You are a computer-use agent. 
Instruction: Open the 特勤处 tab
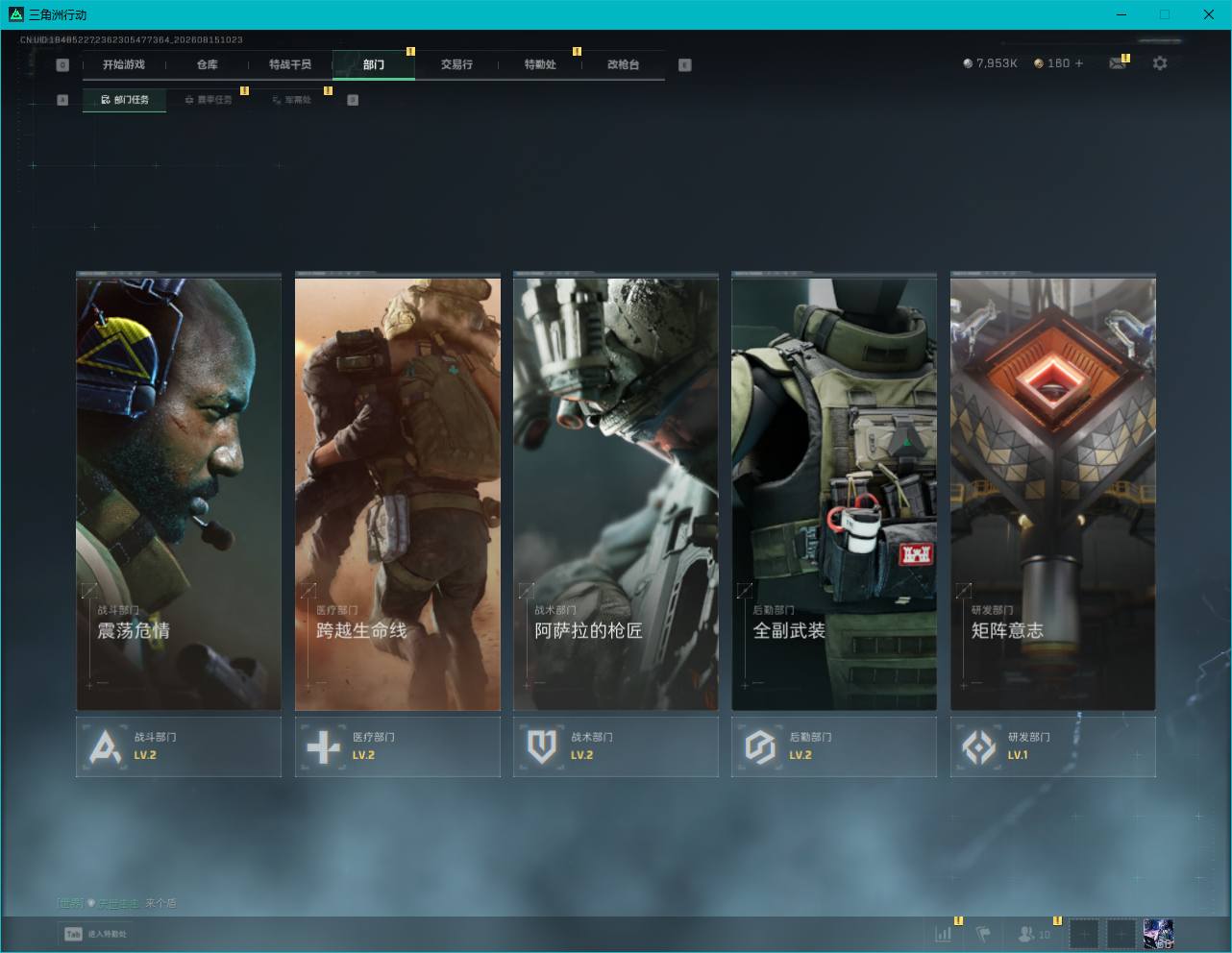click(540, 64)
